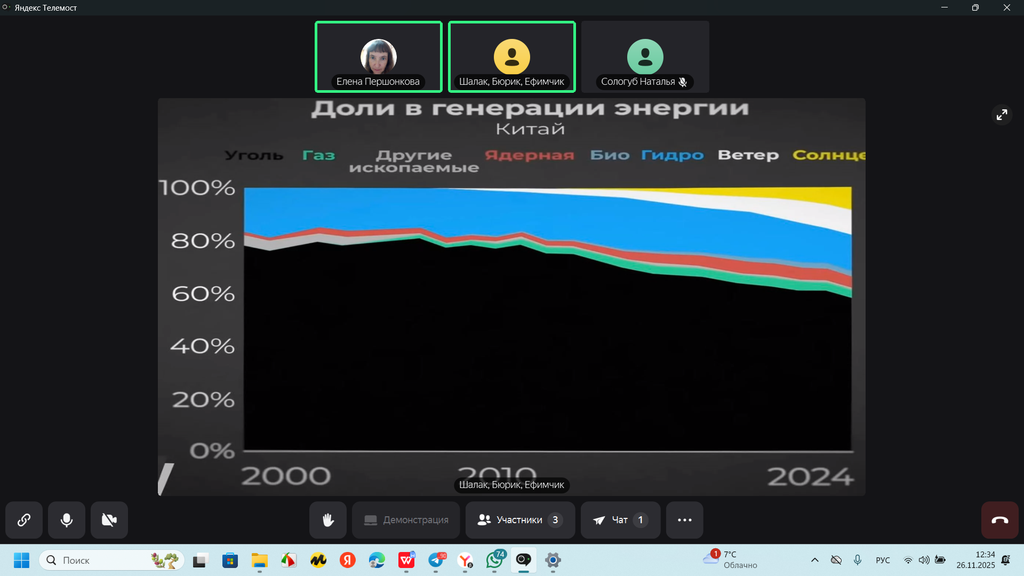Screen dimensions: 1024x576
Task: Open the Чат chat panel
Action: (x=620, y=520)
